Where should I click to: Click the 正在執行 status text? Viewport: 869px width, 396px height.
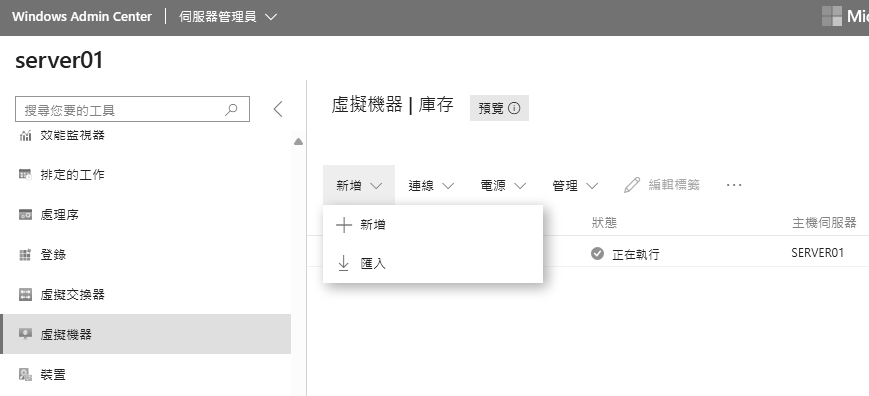coord(636,254)
